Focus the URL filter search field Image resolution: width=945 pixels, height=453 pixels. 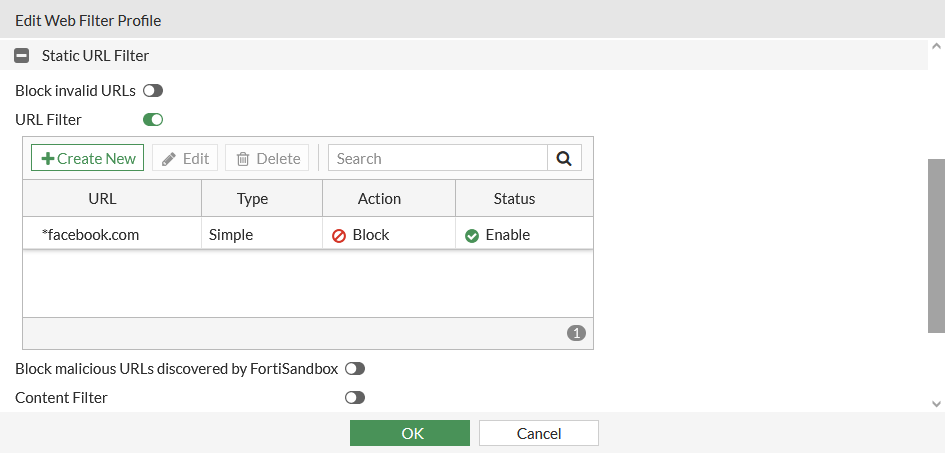[438, 158]
